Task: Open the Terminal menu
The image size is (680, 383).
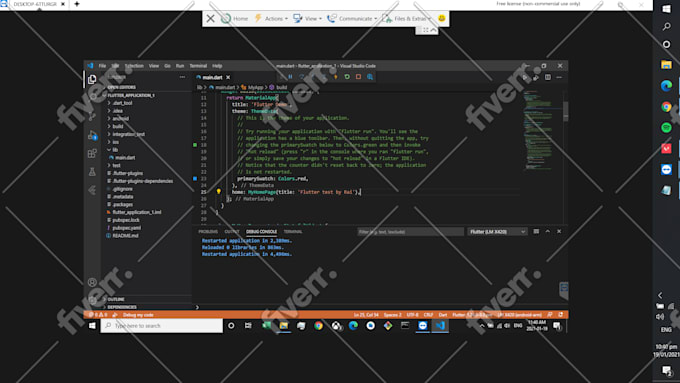Action: [198, 66]
